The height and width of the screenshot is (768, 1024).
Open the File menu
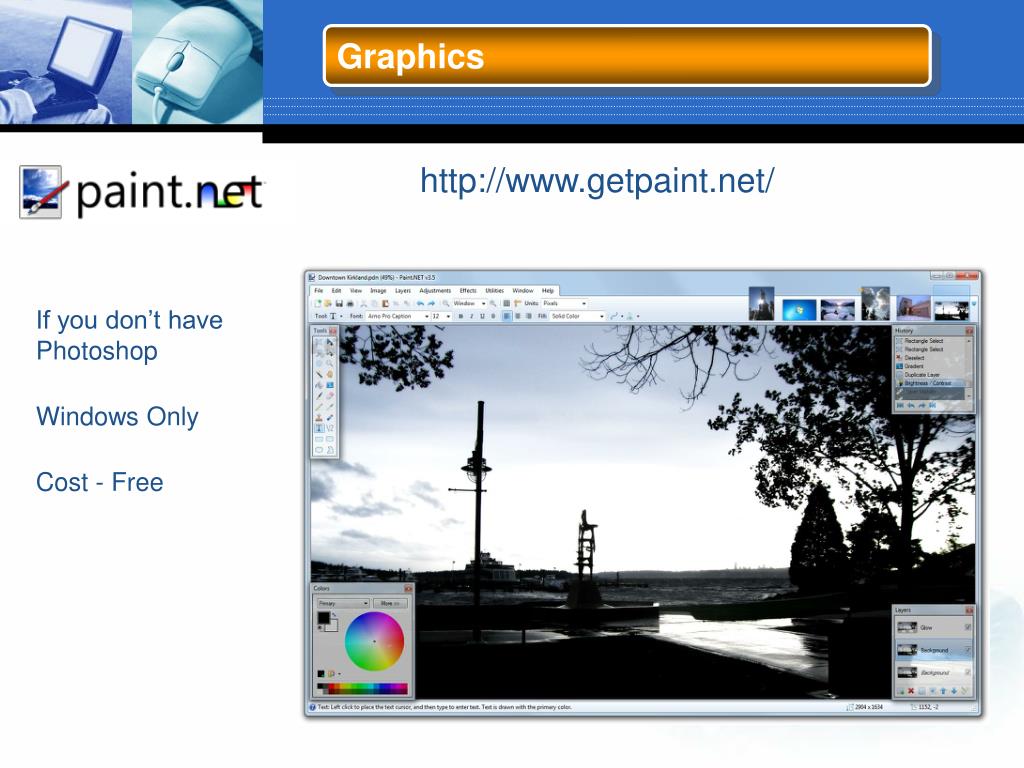click(x=319, y=291)
